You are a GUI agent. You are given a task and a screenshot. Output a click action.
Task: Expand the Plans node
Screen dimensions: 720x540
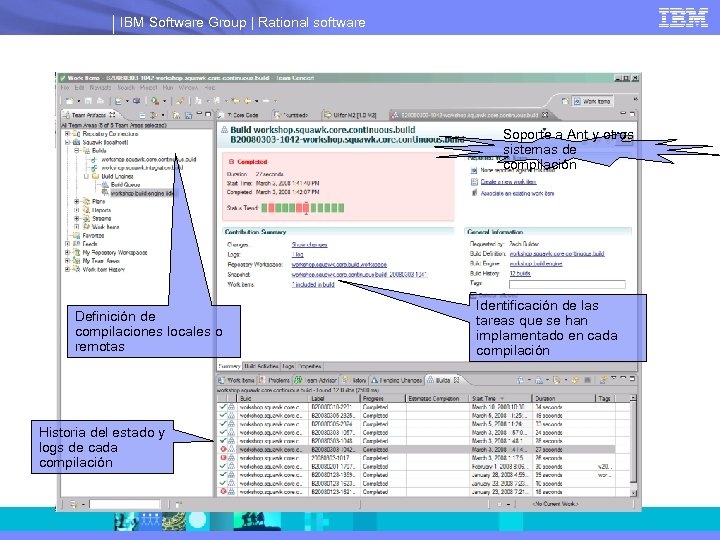(77, 202)
